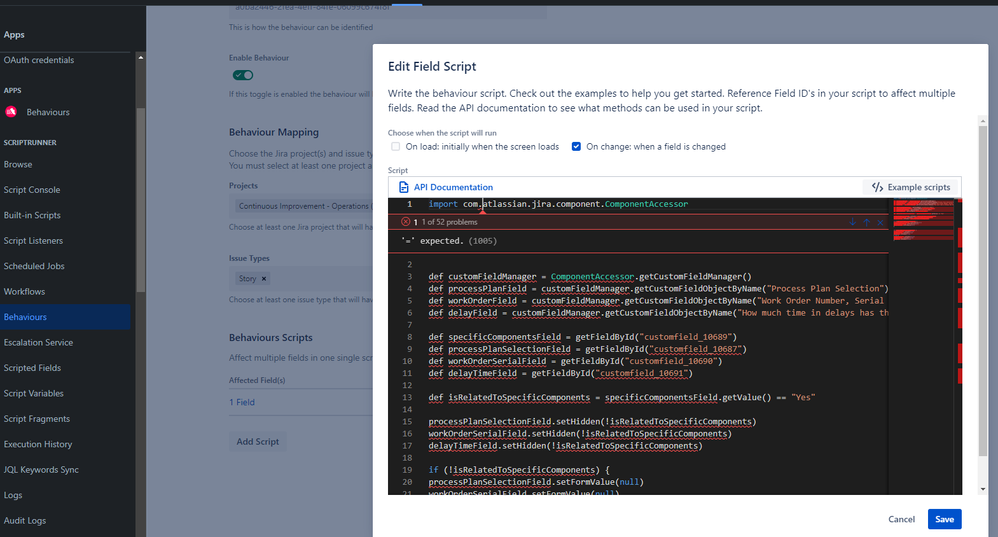Click the Issue Types selection field
Image resolution: width=998 pixels, height=537 pixels.
pos(300,279)
